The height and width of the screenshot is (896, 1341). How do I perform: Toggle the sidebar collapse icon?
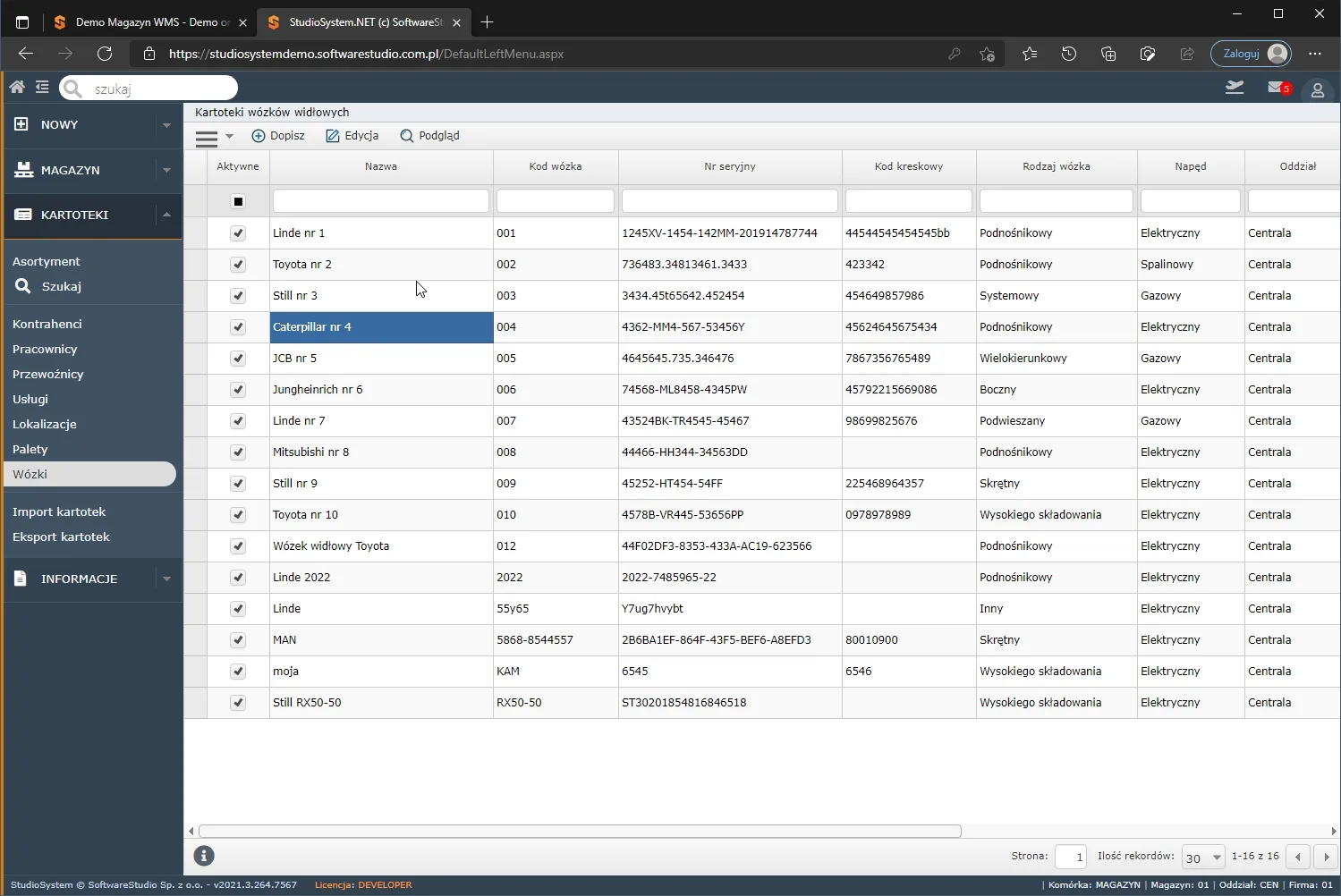[x=42, y=87]
